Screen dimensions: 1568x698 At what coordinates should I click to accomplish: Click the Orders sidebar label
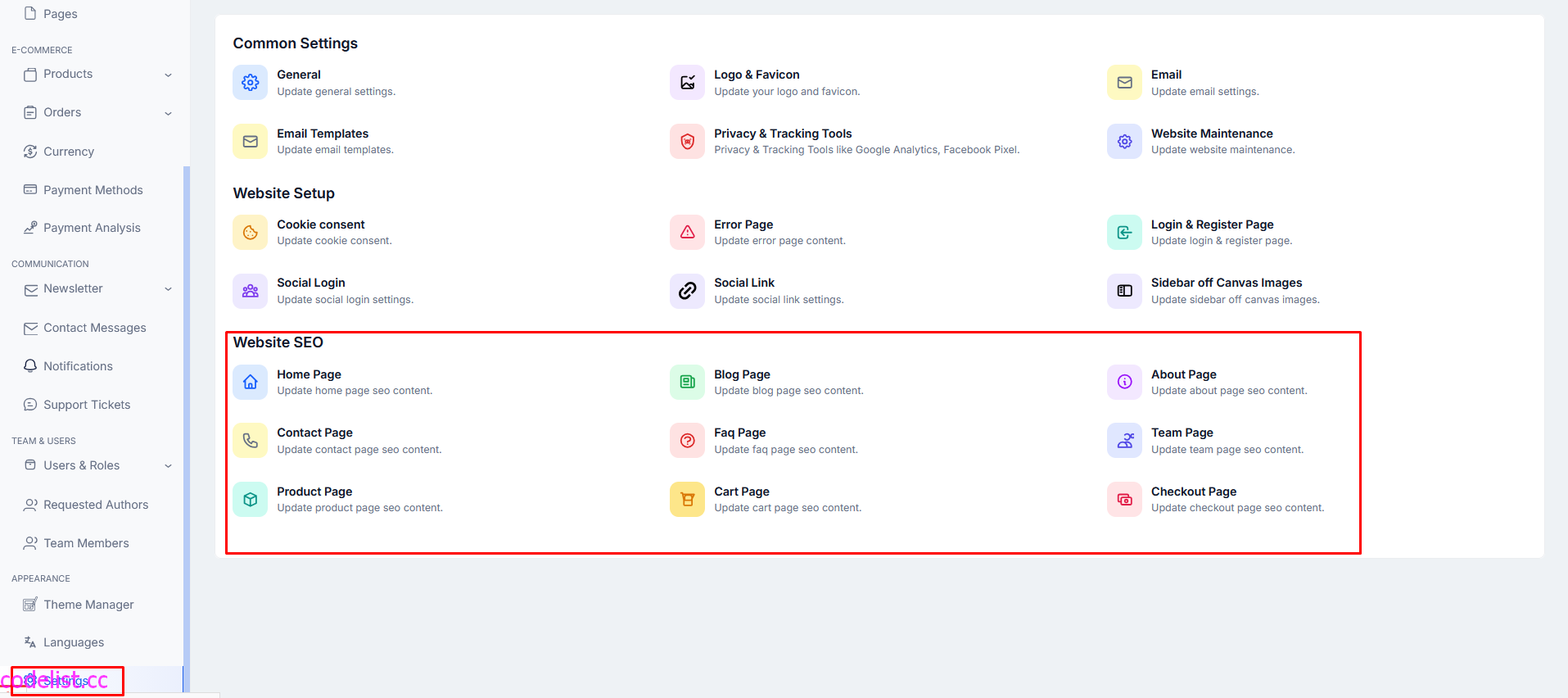62,112
